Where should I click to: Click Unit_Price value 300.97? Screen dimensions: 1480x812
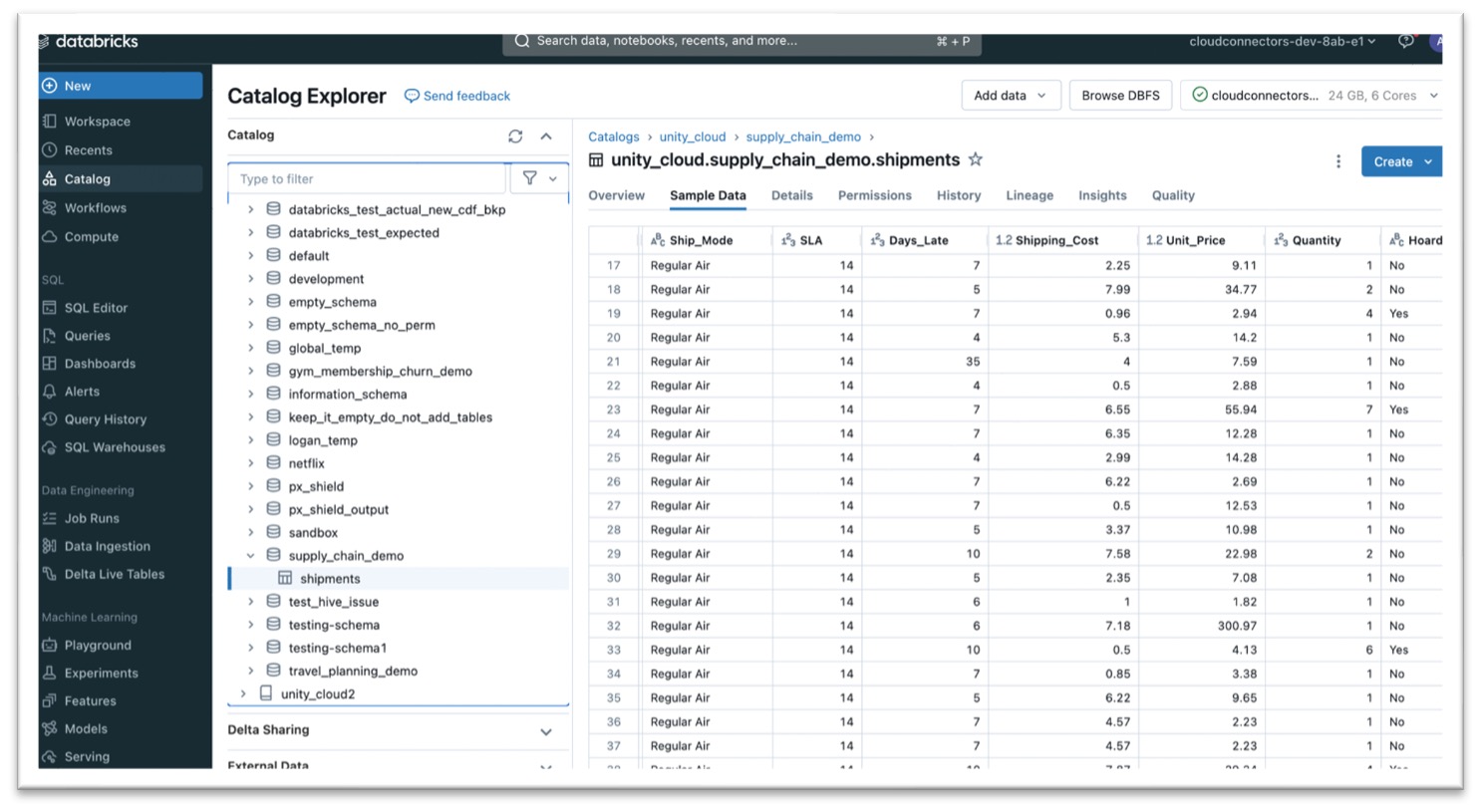1237,626
